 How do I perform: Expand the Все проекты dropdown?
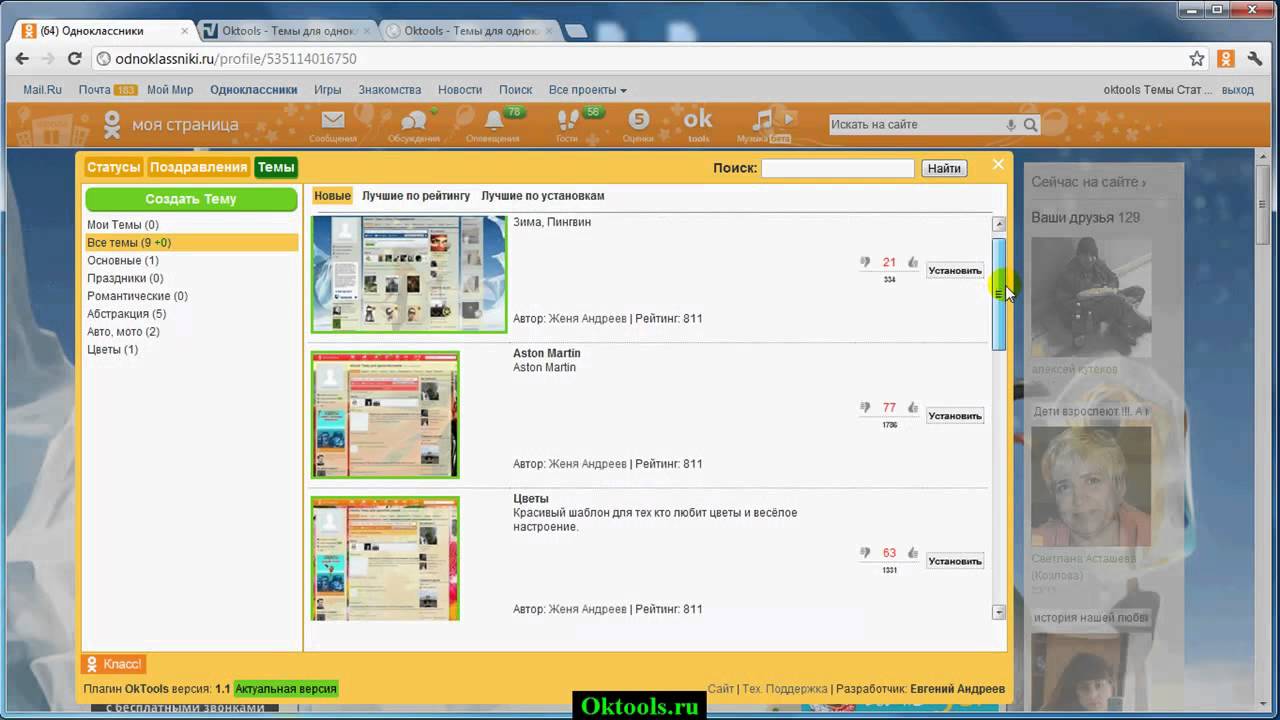click(x=588, y=90)
